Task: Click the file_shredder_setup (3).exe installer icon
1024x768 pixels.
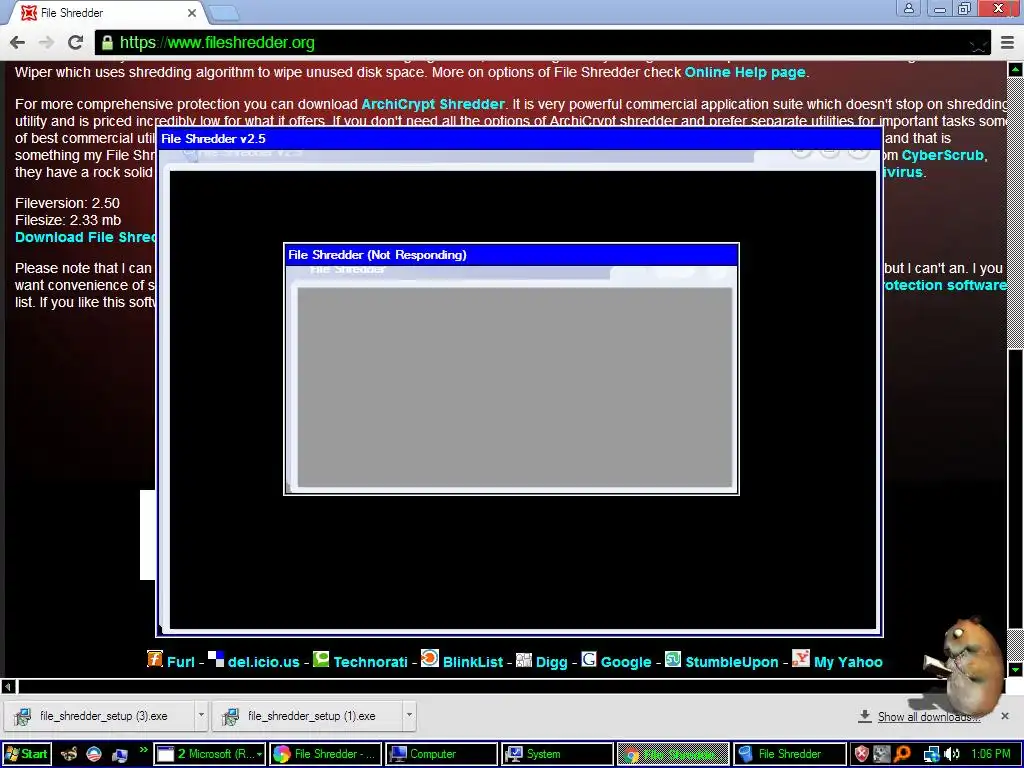Action: 22,716
